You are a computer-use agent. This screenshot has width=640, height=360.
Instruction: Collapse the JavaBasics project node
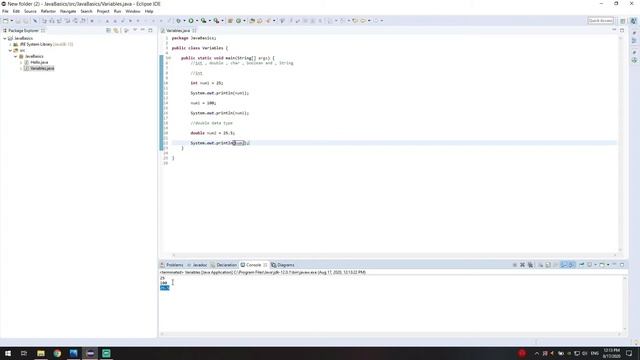pos(5,38)
